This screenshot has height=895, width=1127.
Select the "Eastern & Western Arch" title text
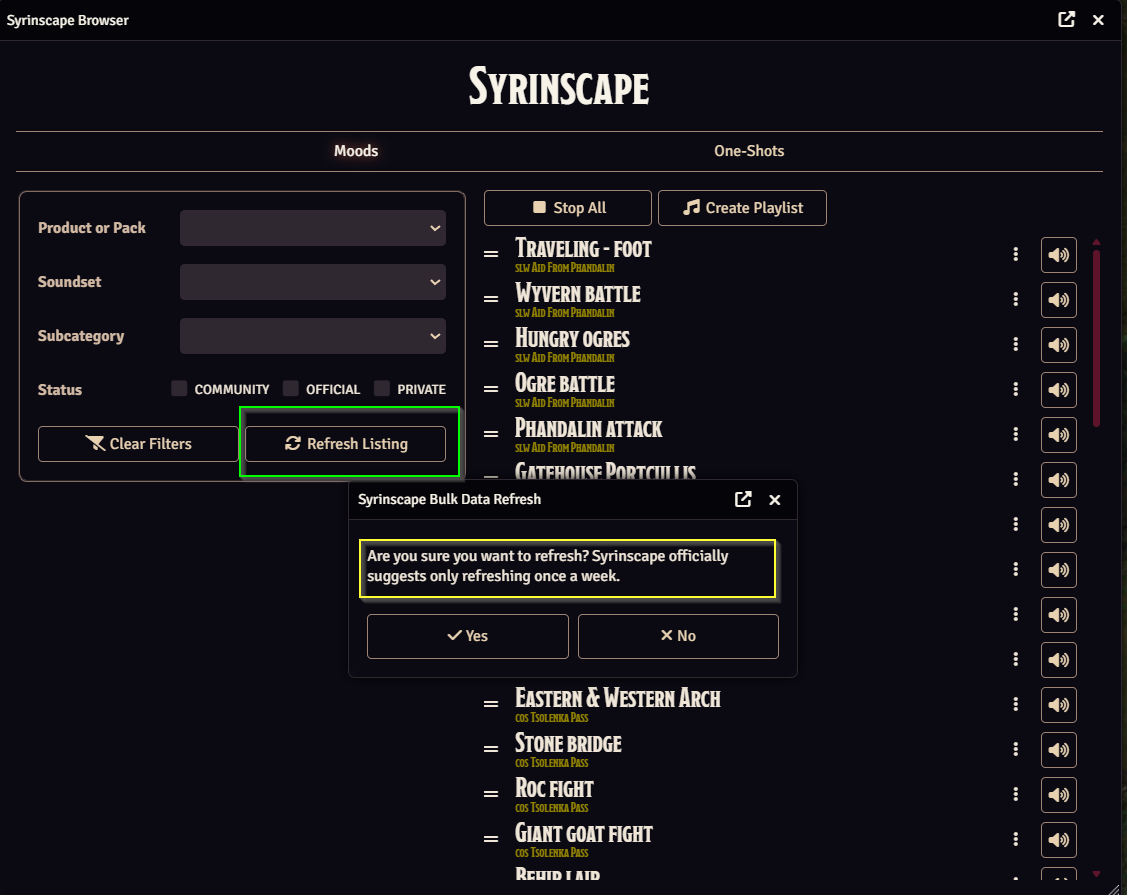click(x=618, y=698)
